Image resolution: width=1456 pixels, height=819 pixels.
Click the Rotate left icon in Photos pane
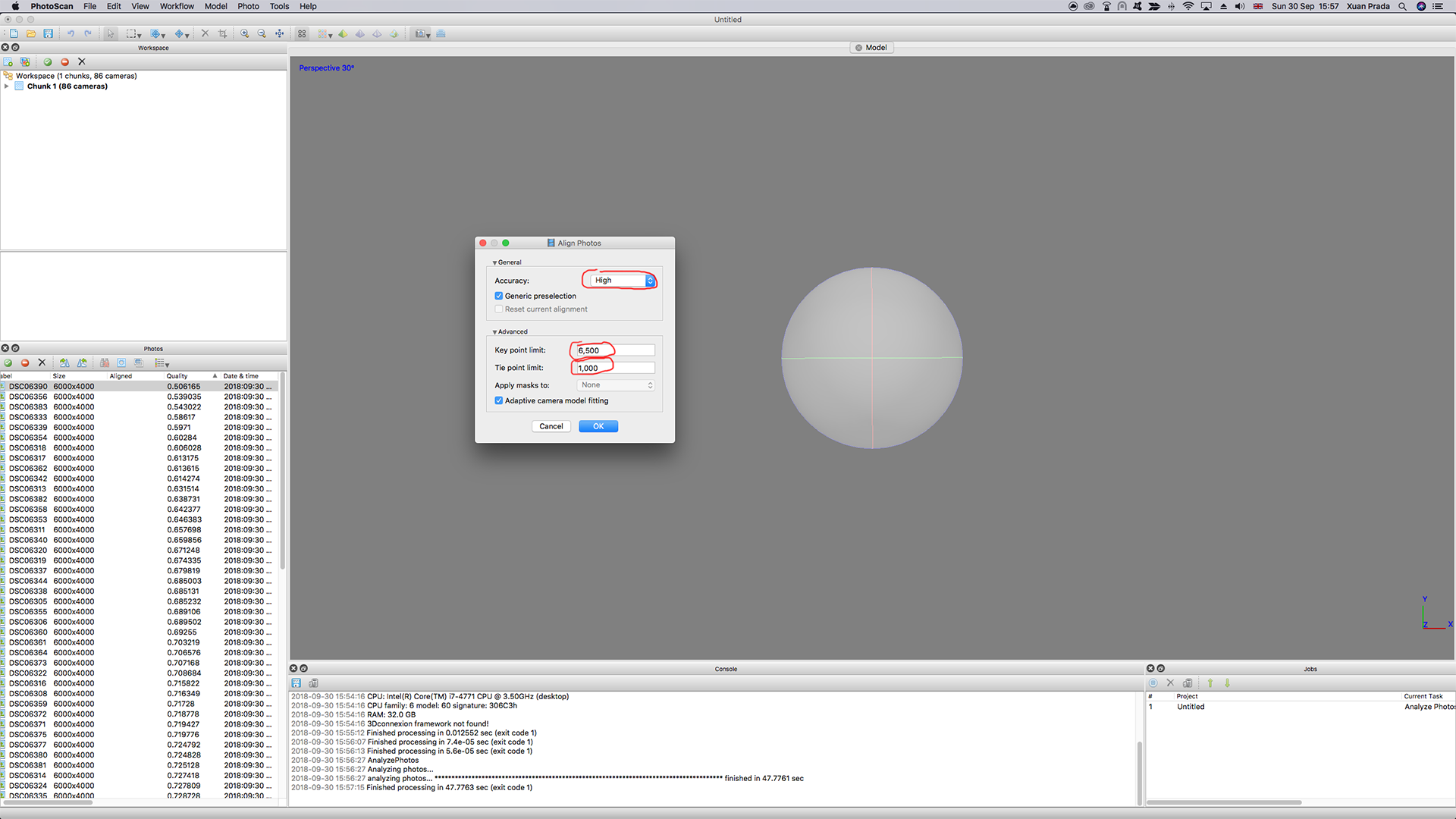click(x=82, y=362)
